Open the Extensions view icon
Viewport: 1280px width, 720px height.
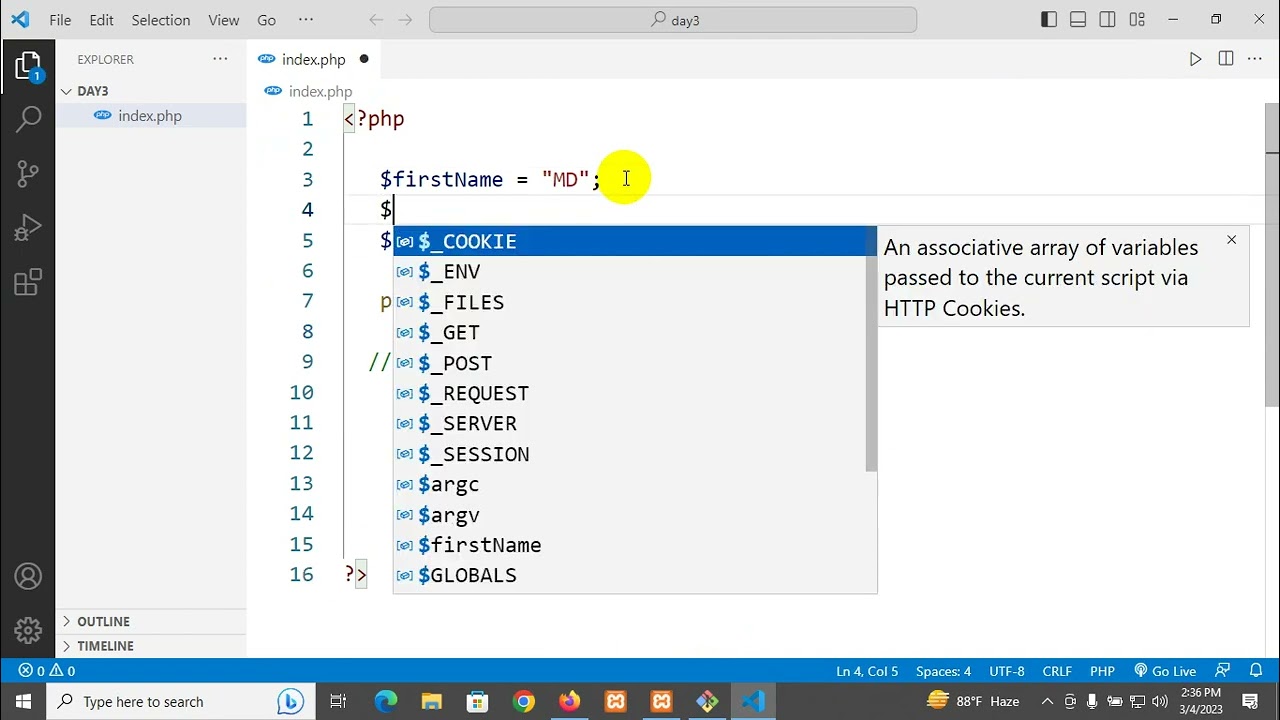click(28, 283)
